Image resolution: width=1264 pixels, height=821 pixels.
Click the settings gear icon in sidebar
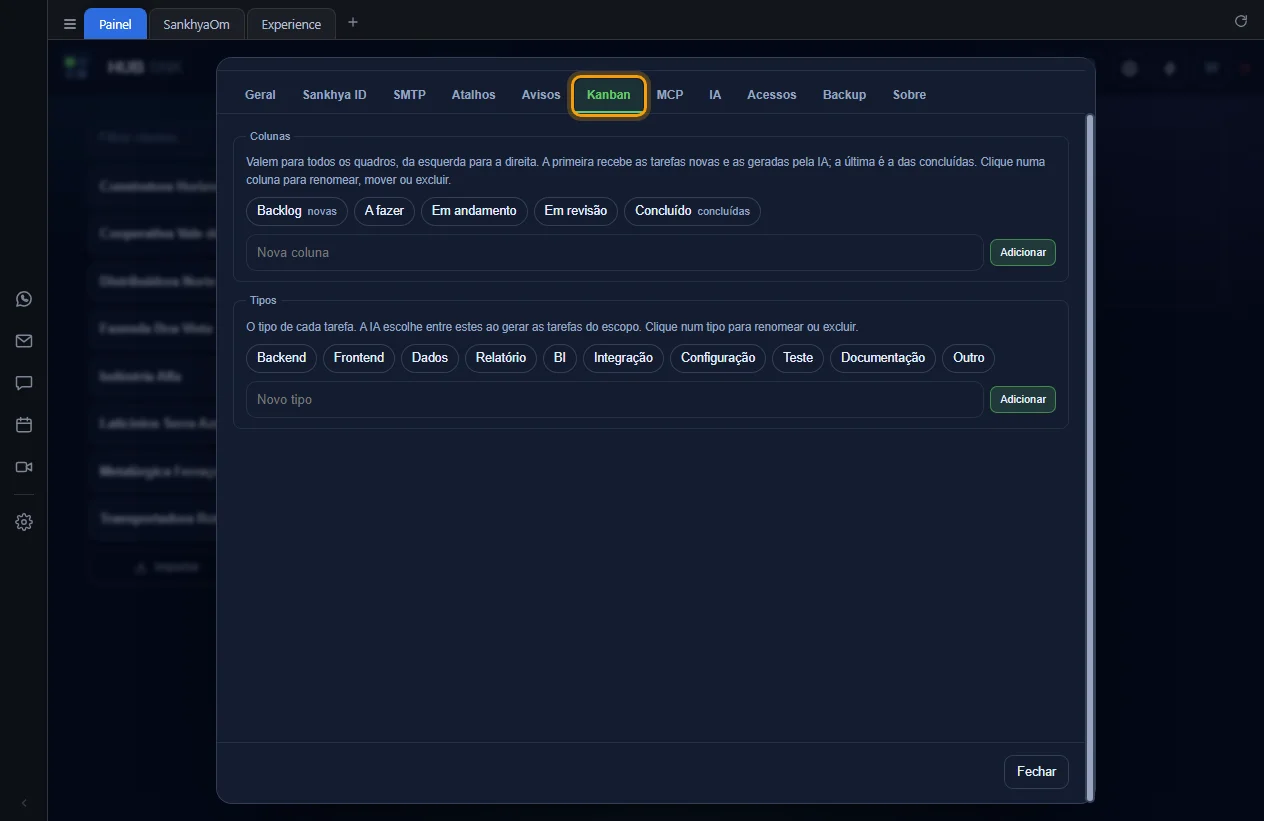click(x=24, y=522)
